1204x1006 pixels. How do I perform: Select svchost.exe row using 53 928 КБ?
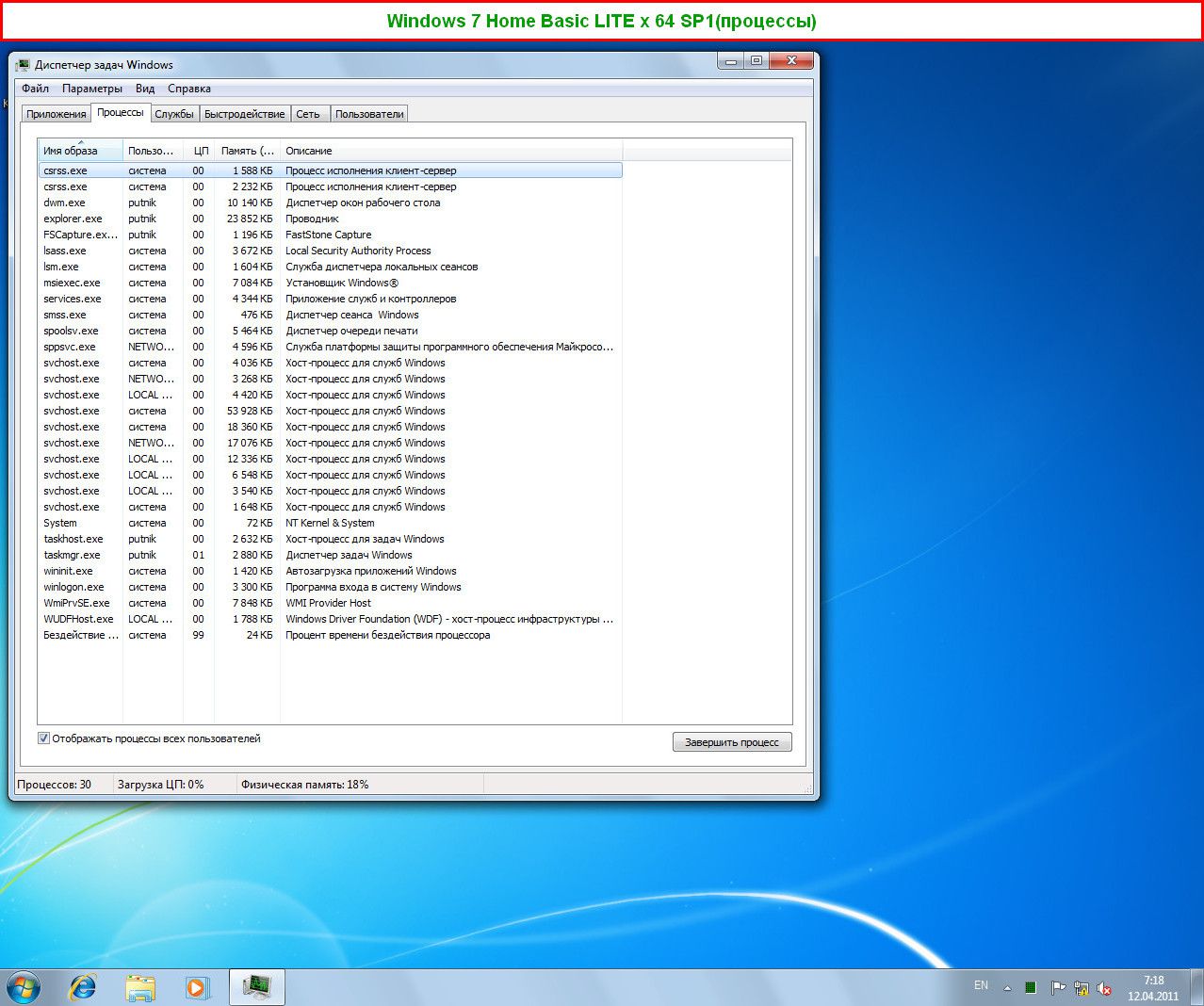pos(330,411)
